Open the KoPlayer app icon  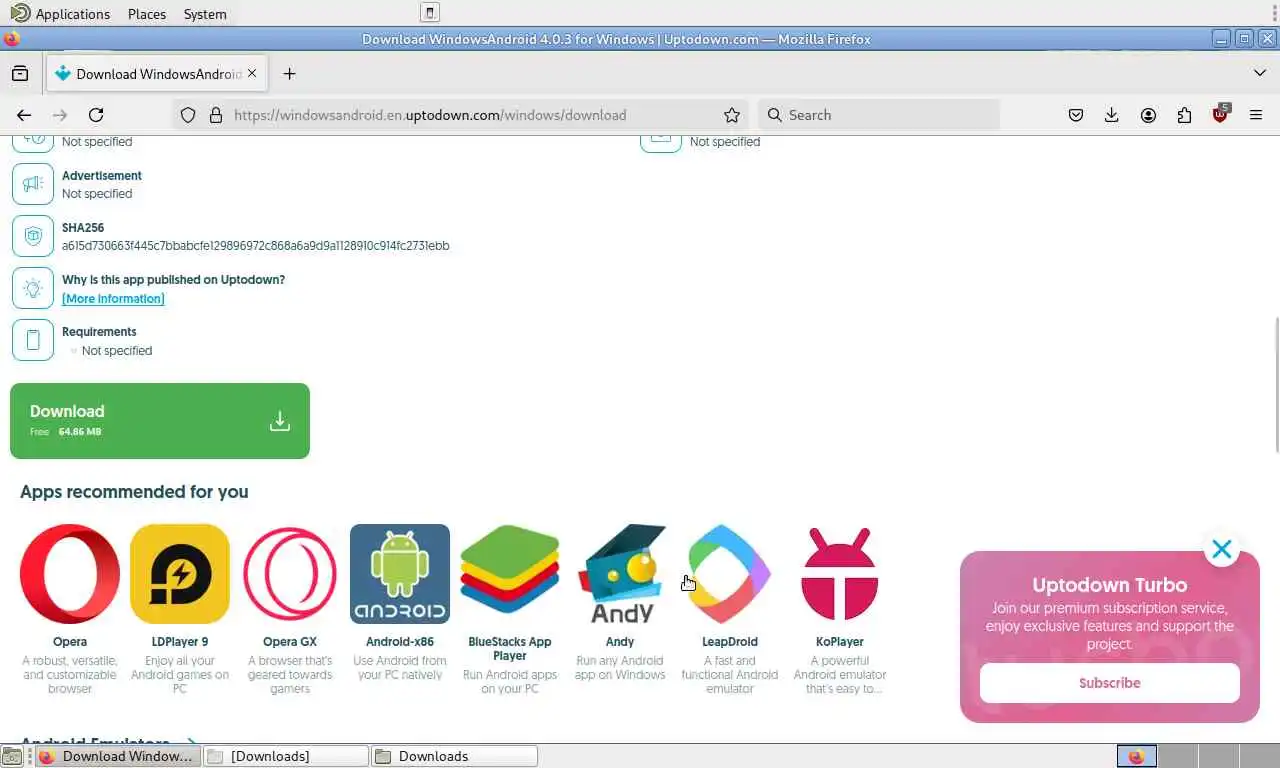(840, 574)
